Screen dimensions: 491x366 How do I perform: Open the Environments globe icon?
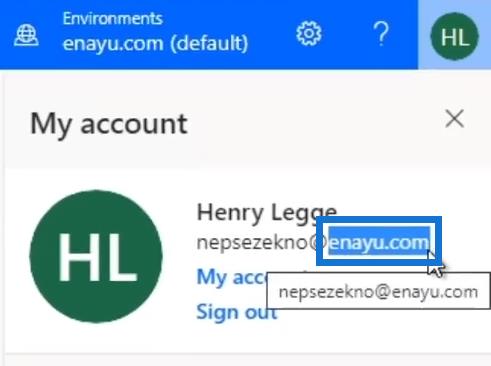tap(26, 36)
